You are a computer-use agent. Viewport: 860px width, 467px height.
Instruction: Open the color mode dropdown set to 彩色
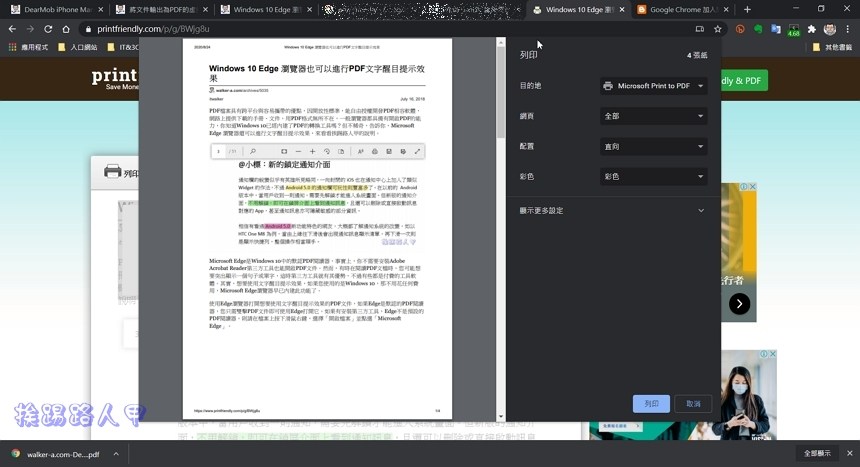point(653,176)
